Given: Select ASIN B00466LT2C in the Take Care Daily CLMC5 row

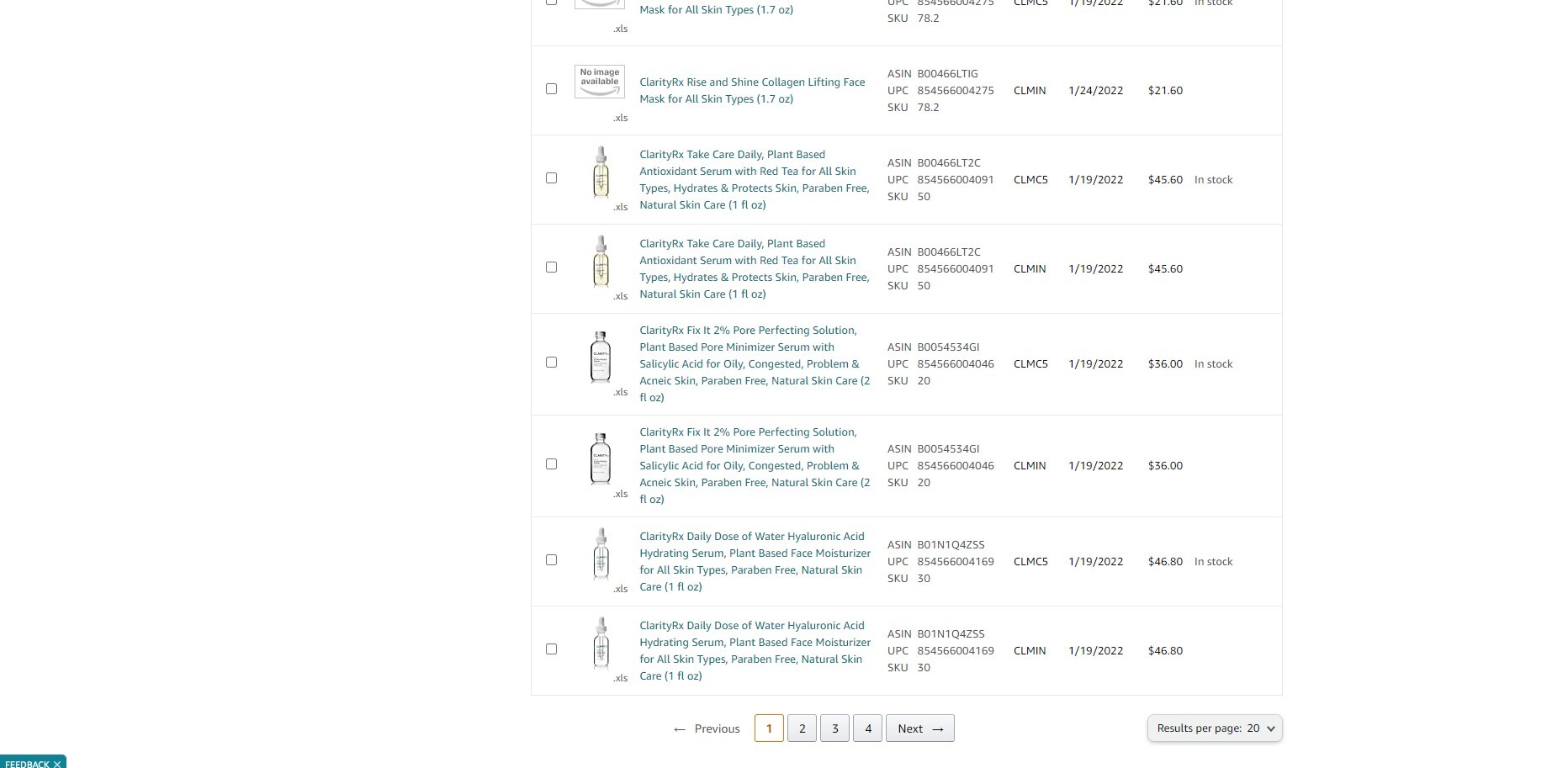Looking at the screenshot, I should [x=949, y=162].
